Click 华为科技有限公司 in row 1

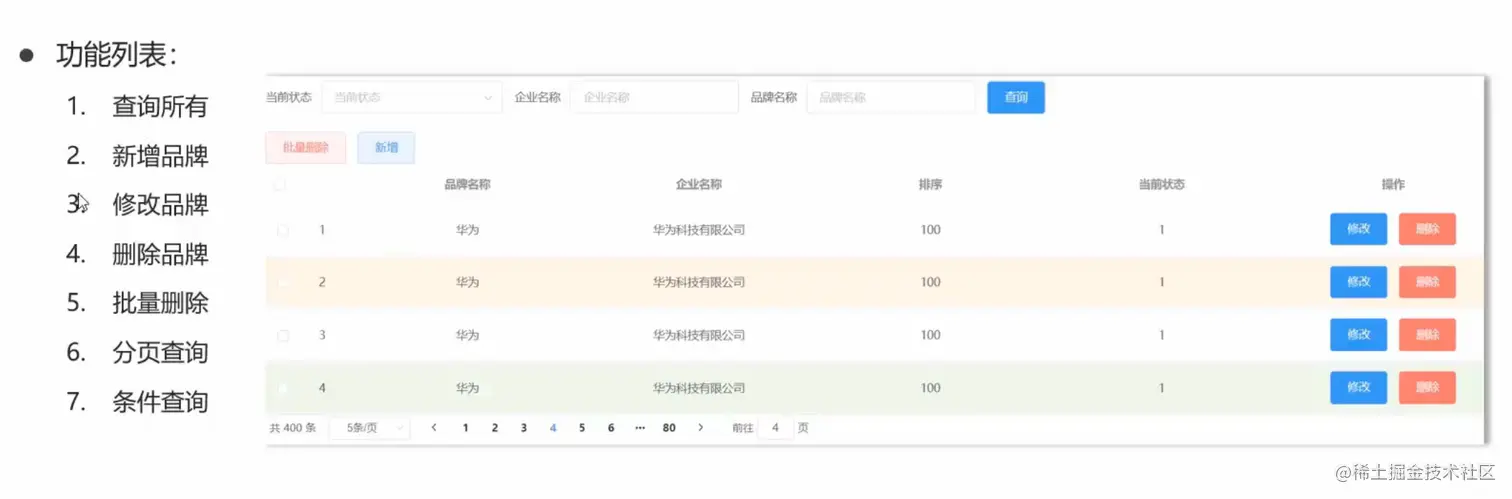(699, 230)
